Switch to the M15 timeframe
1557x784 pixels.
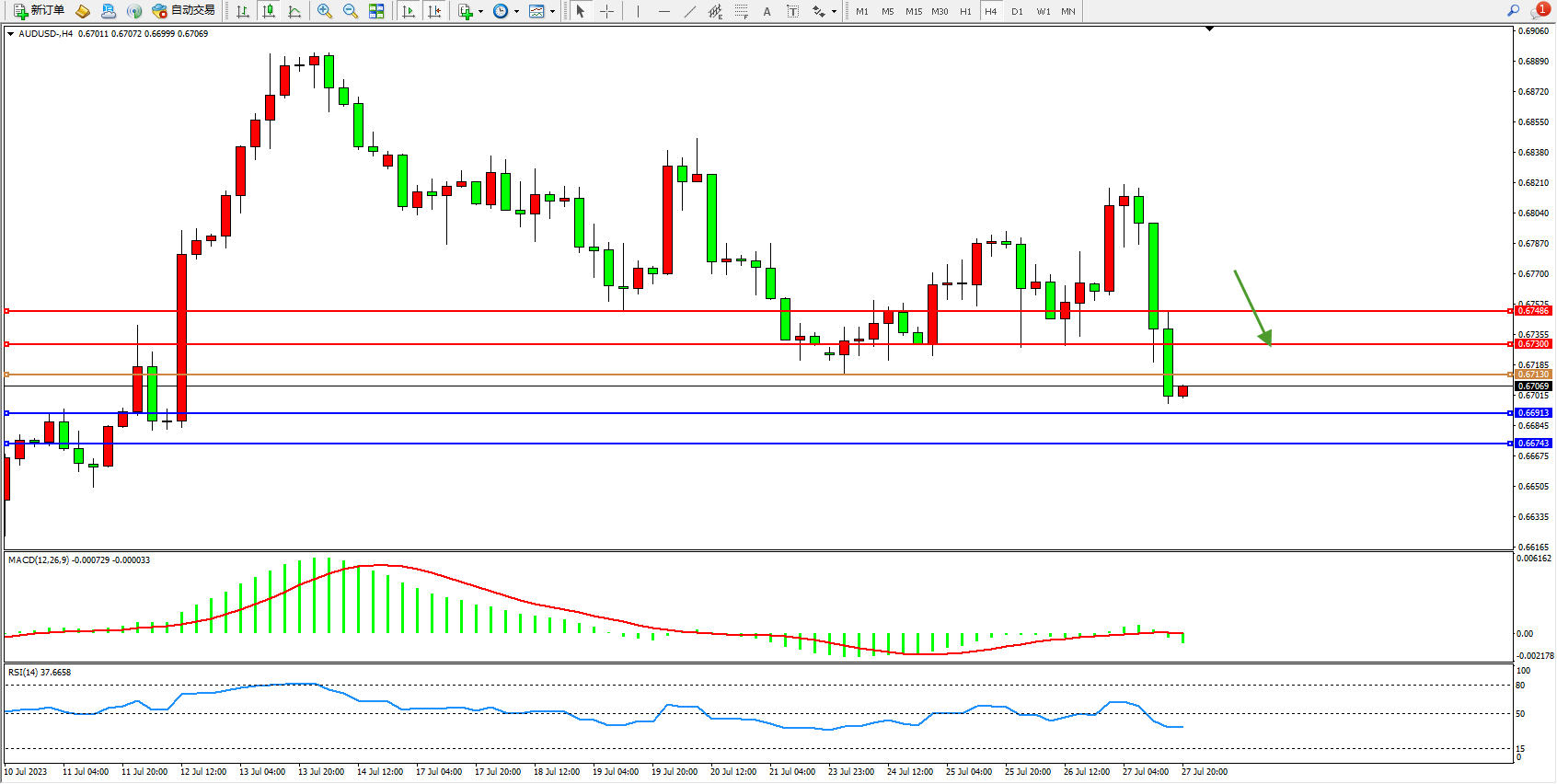913,11
